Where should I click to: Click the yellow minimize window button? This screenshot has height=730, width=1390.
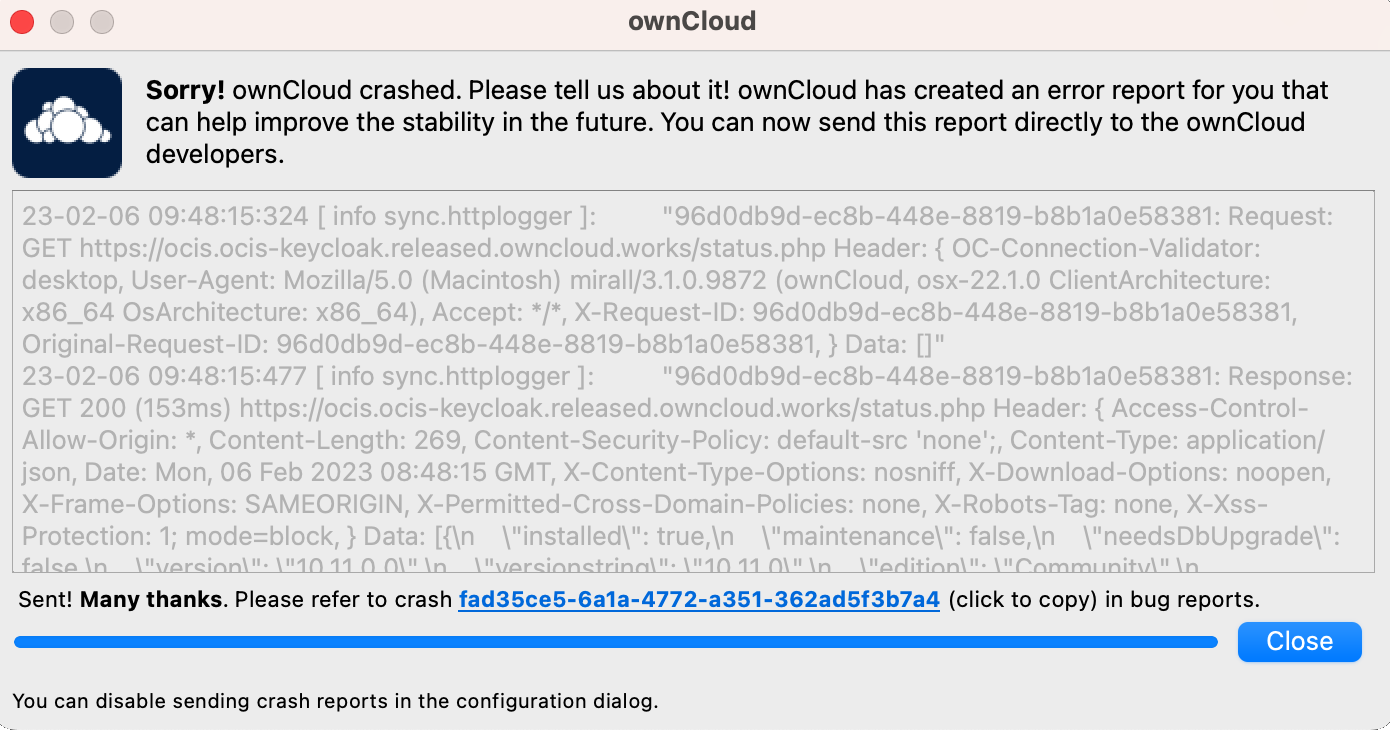61,20
